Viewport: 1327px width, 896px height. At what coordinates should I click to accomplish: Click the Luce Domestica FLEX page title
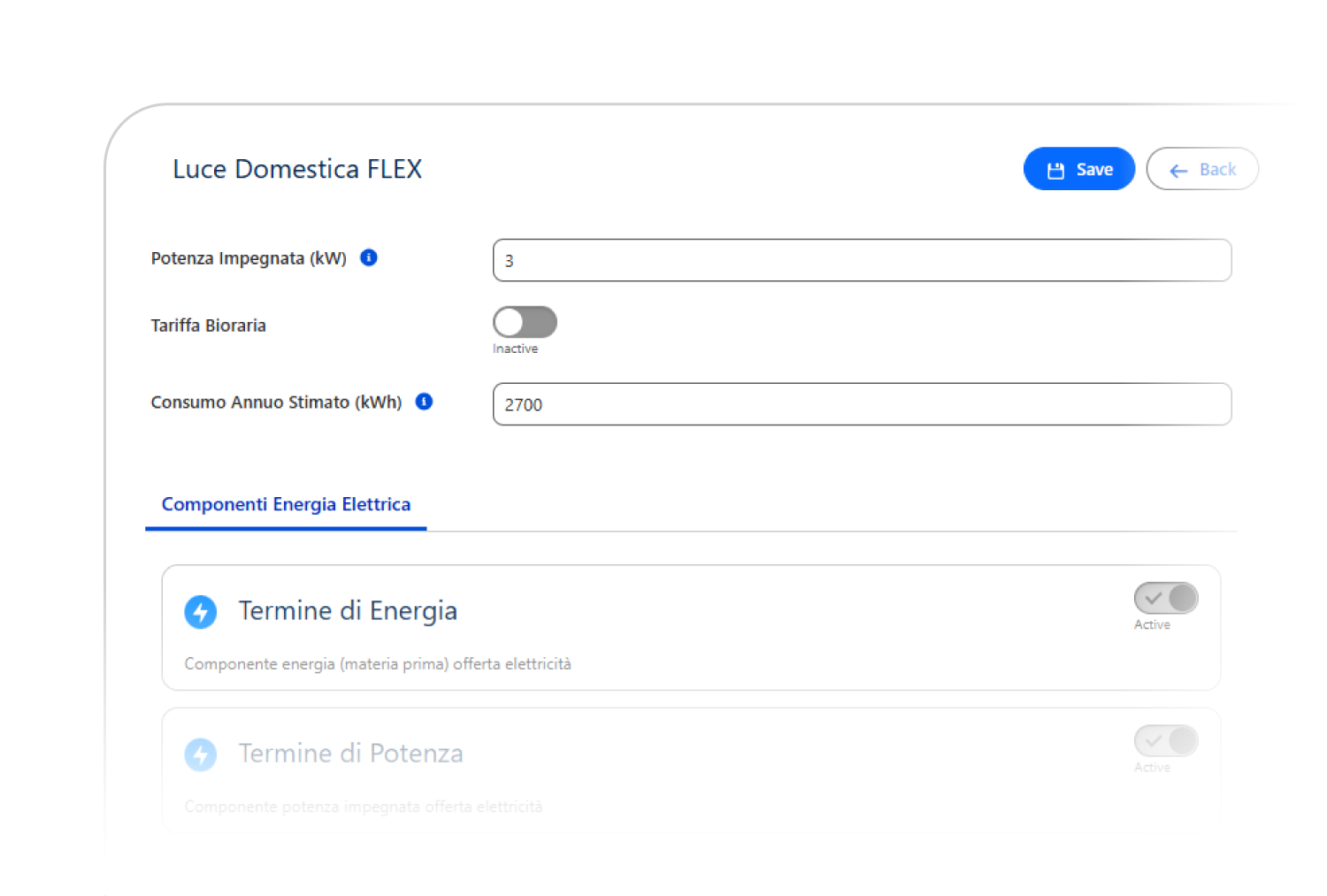click(x=297, y=169)
